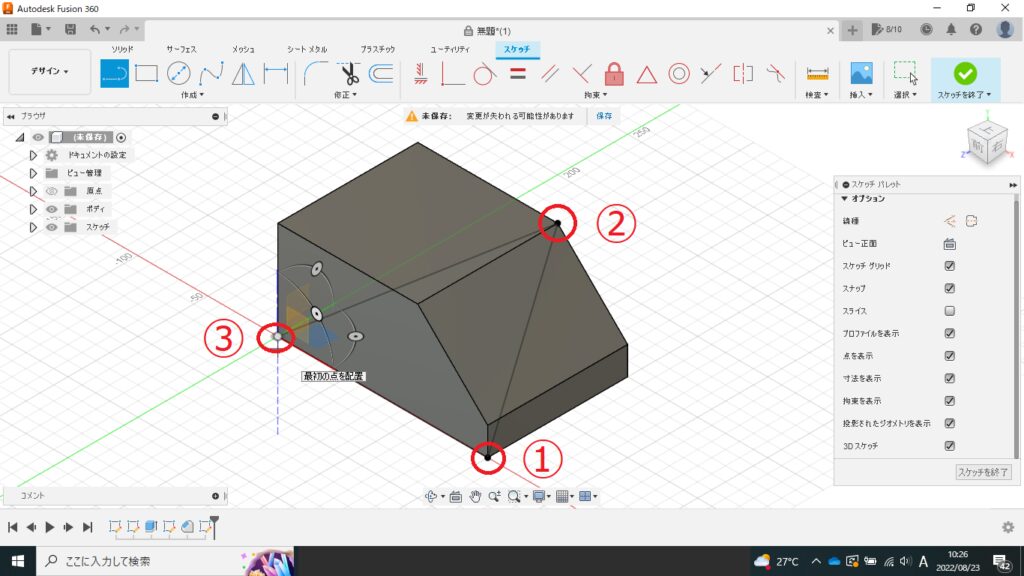Toggle visibility eye of 原点 folder
The width and height of the screenshot is (1024, 576).
(52, 191)
